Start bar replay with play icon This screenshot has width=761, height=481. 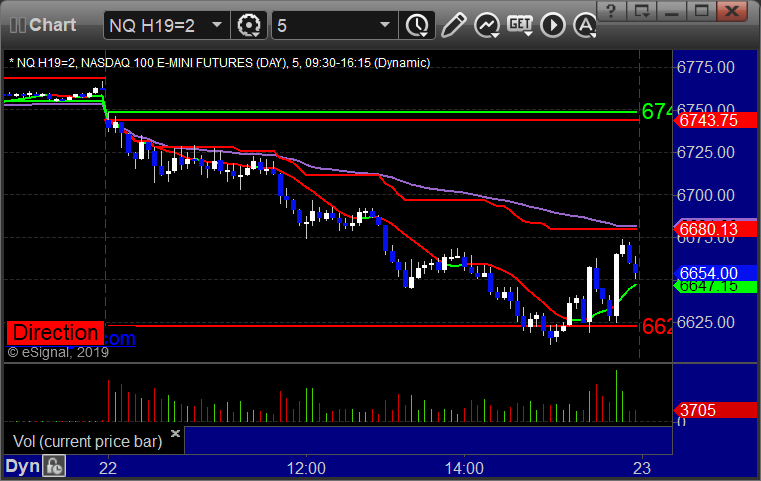pyautogui.click(x=553, y=25)
